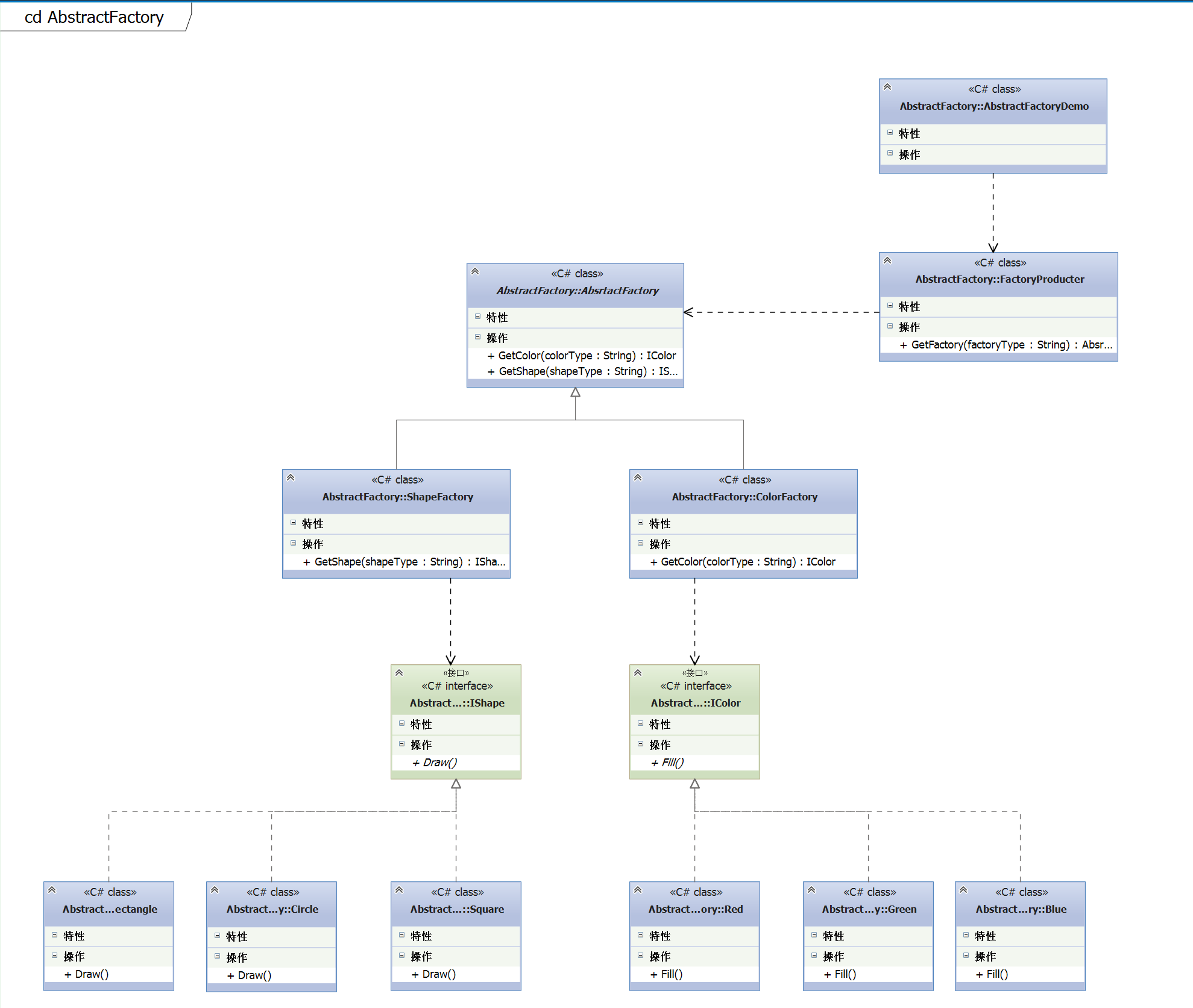Click the collapse chevron on the IShape interface
This screenshot has width=1193, height=1008.
pyautogui.click(x=399, y=673)
